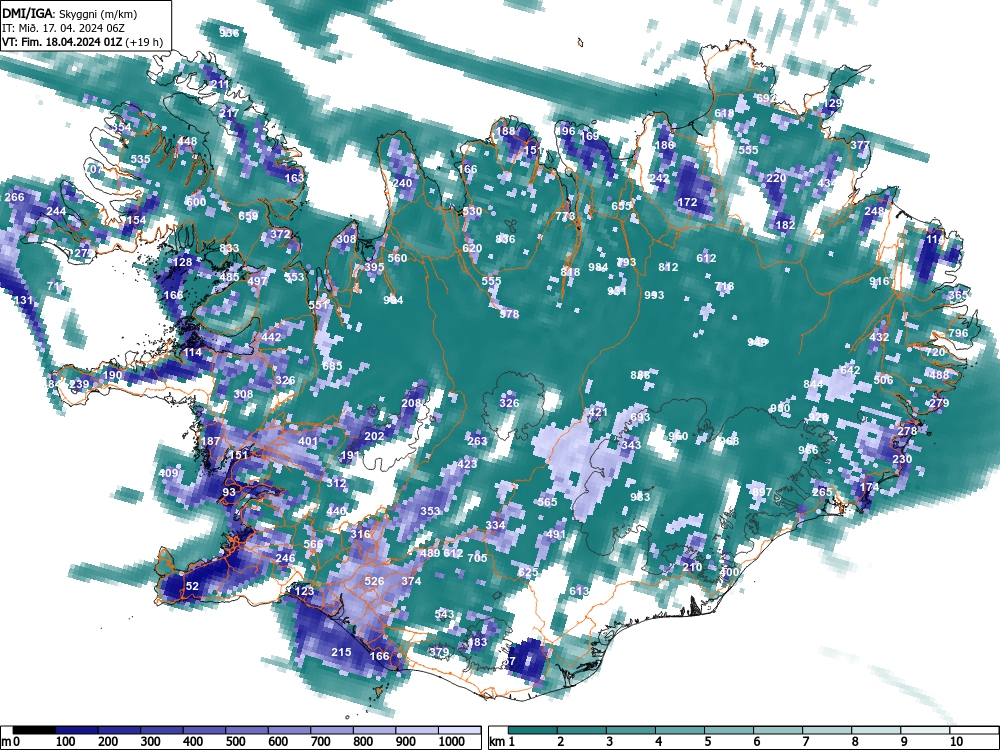Viewport: 1000px width, 750px height.
Task: Click the map value 211
Action: (219, 84)
